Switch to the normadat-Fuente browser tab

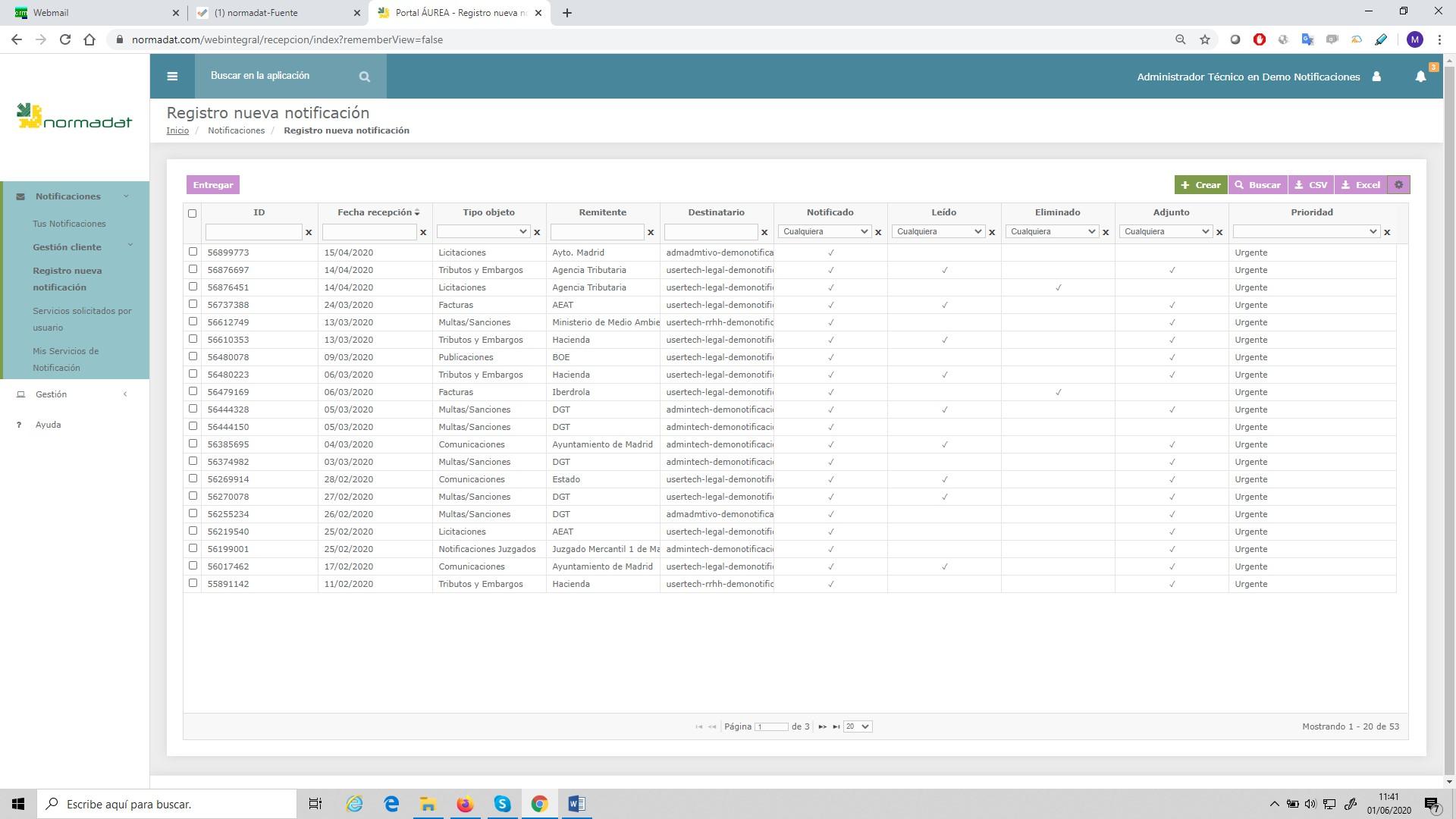point(278,13)
